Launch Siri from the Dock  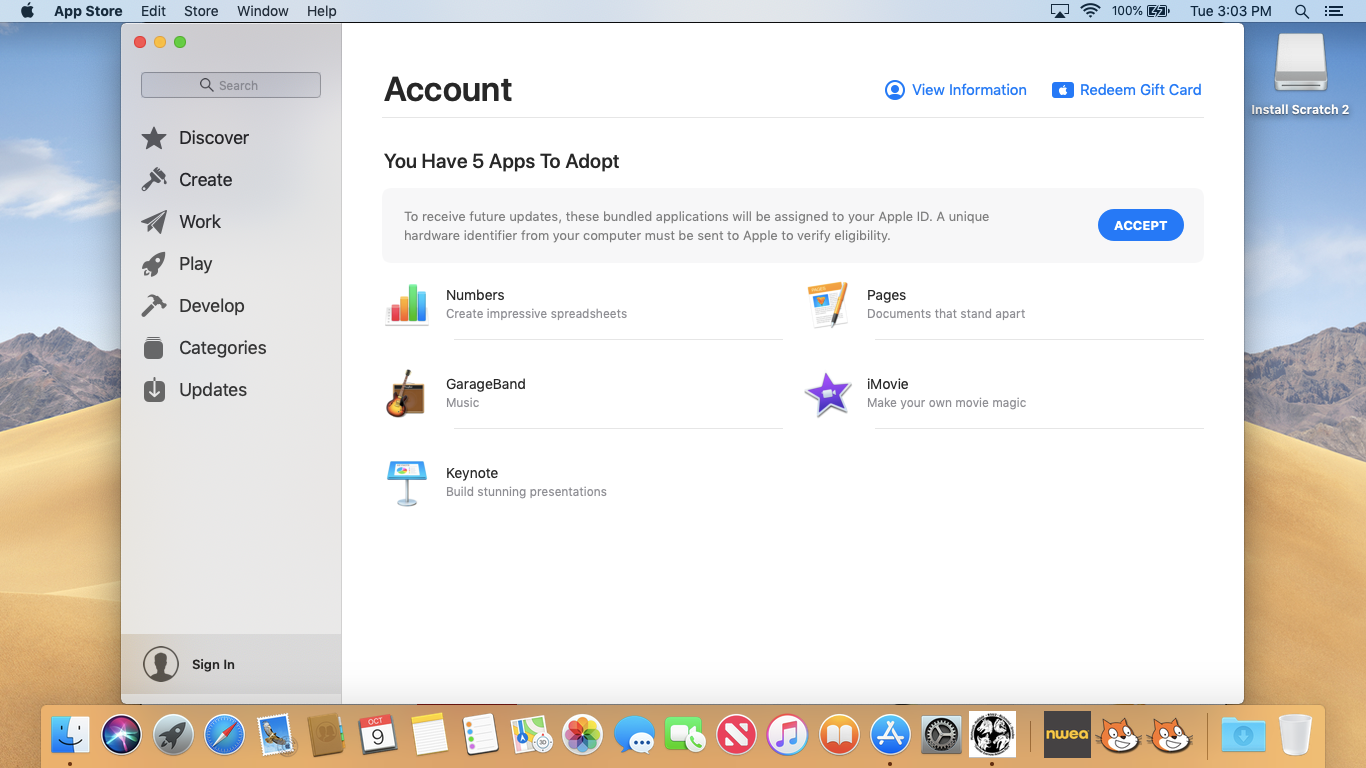coord(122,736)
